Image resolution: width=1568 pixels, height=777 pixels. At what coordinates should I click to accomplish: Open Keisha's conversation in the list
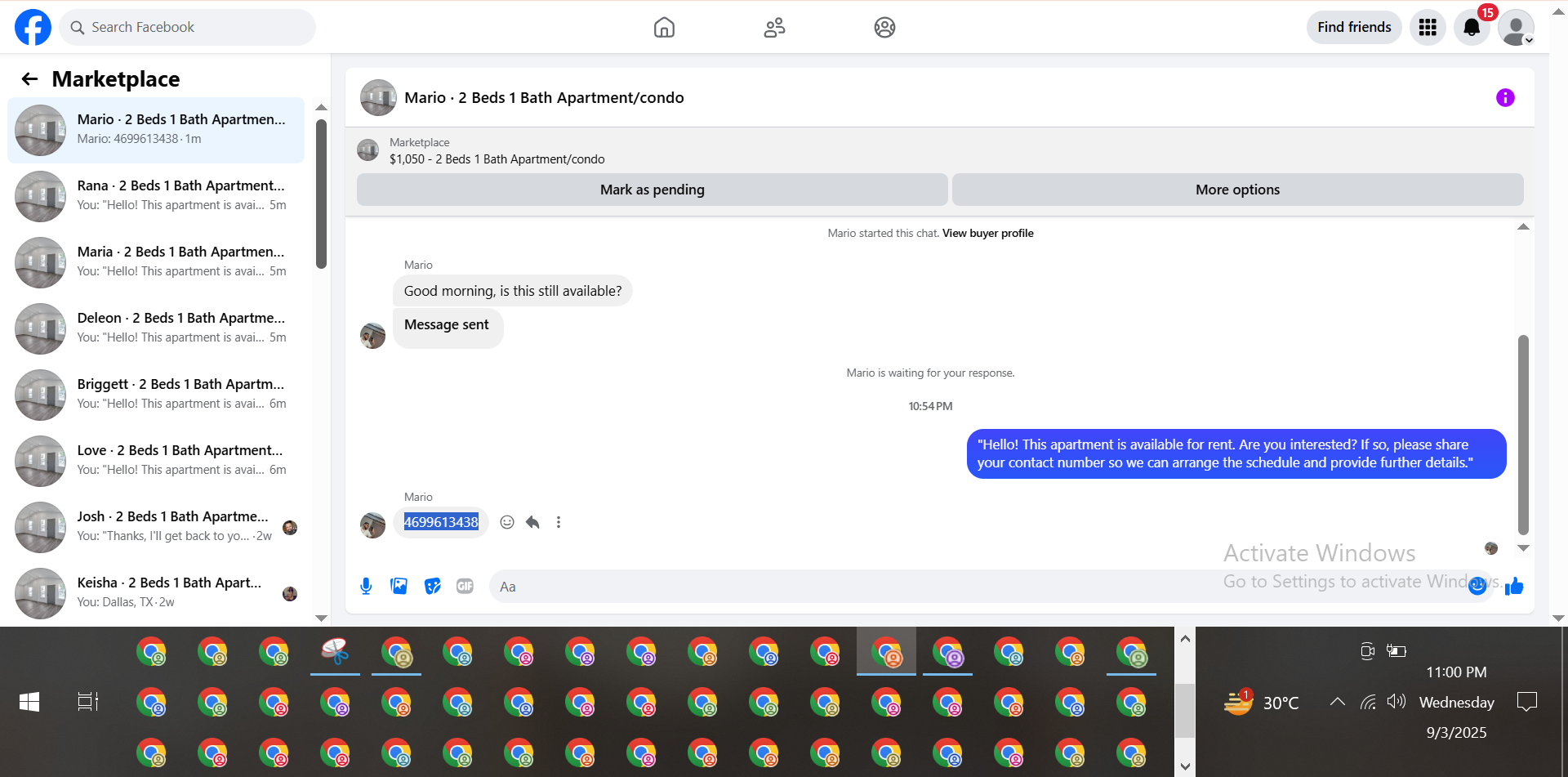click(x=156, y=593)
